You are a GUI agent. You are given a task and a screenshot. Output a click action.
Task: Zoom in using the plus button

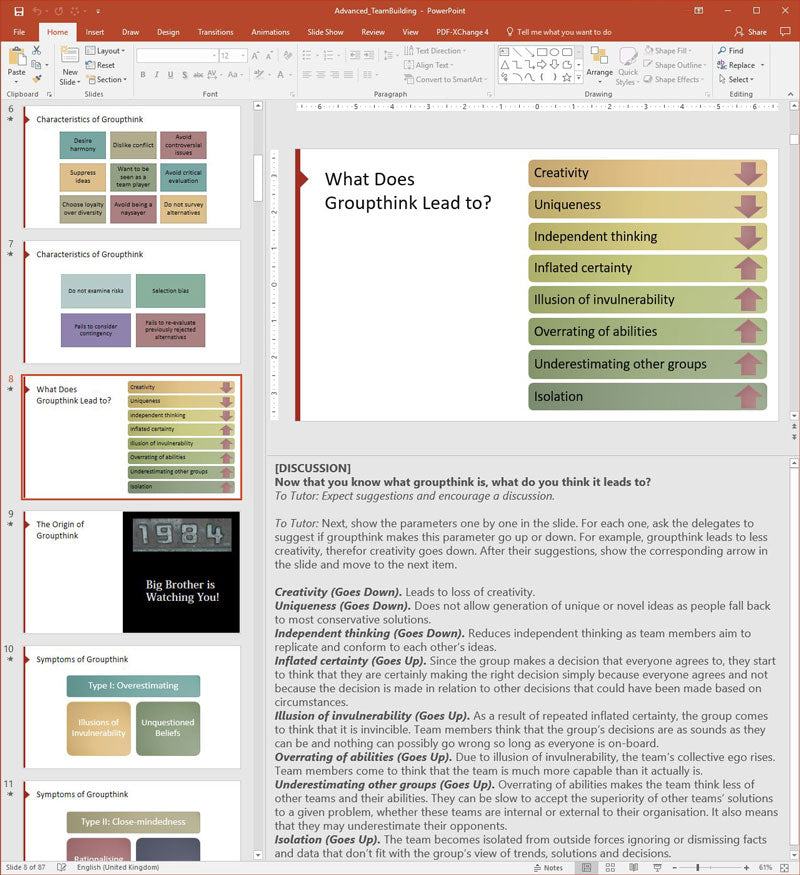(746, 868)
